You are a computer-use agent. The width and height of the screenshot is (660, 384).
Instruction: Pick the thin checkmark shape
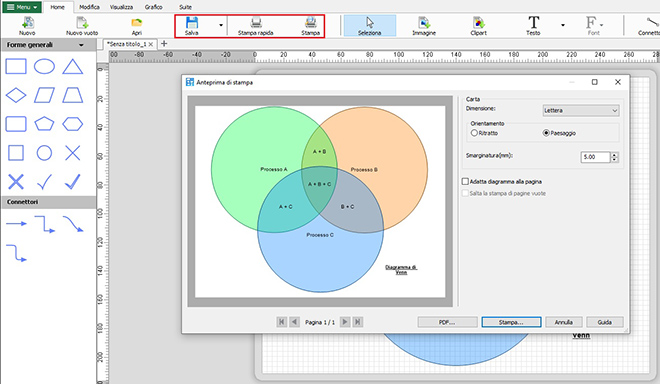(x=44, y=182)
